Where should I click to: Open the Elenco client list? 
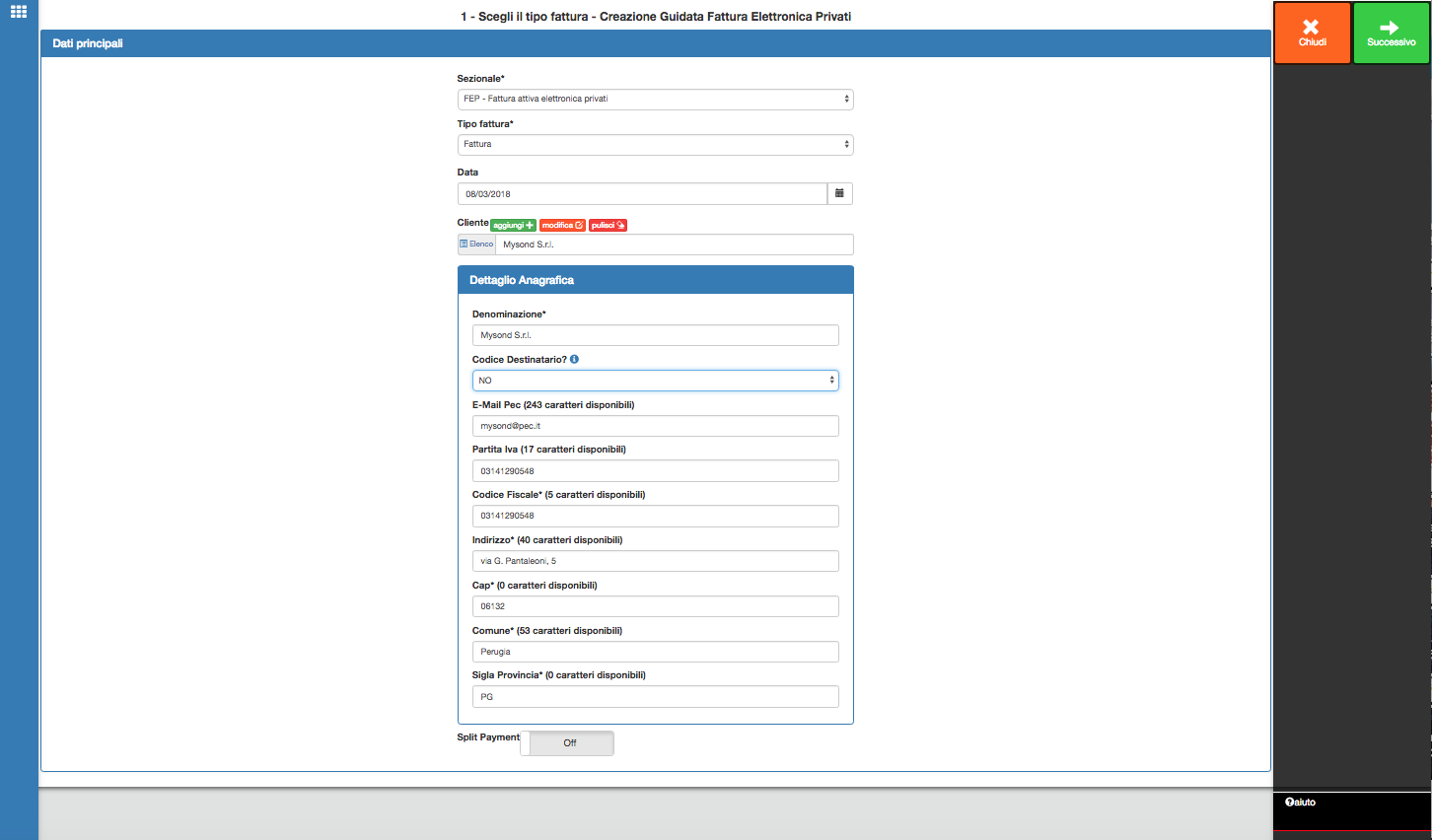point(476,244)
